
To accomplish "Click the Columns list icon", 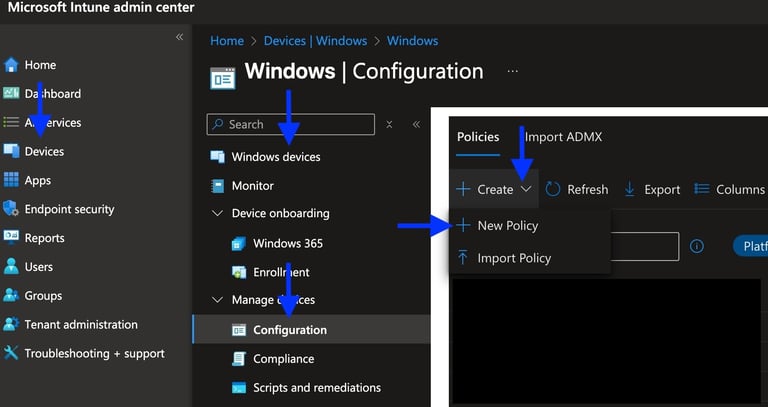I will click(702, 189).
